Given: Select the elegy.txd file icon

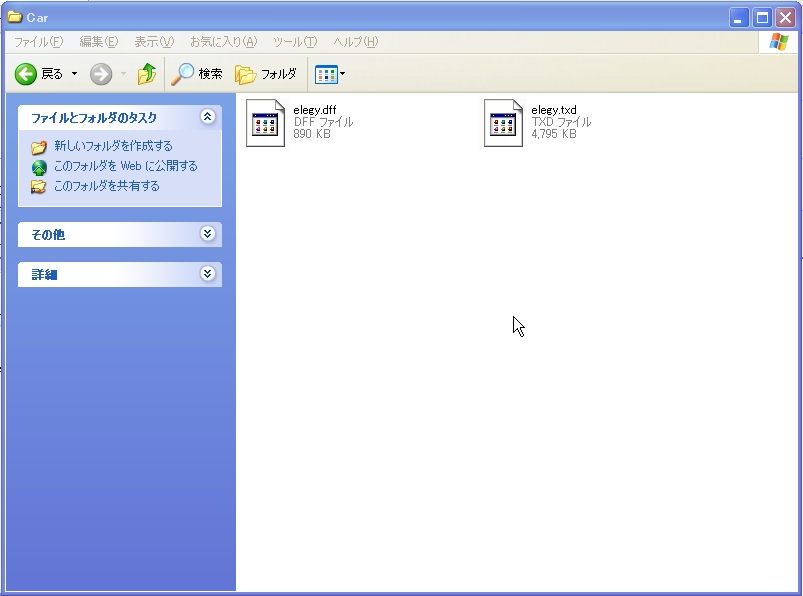Looking at the screenshot, I should click(503, 123).
